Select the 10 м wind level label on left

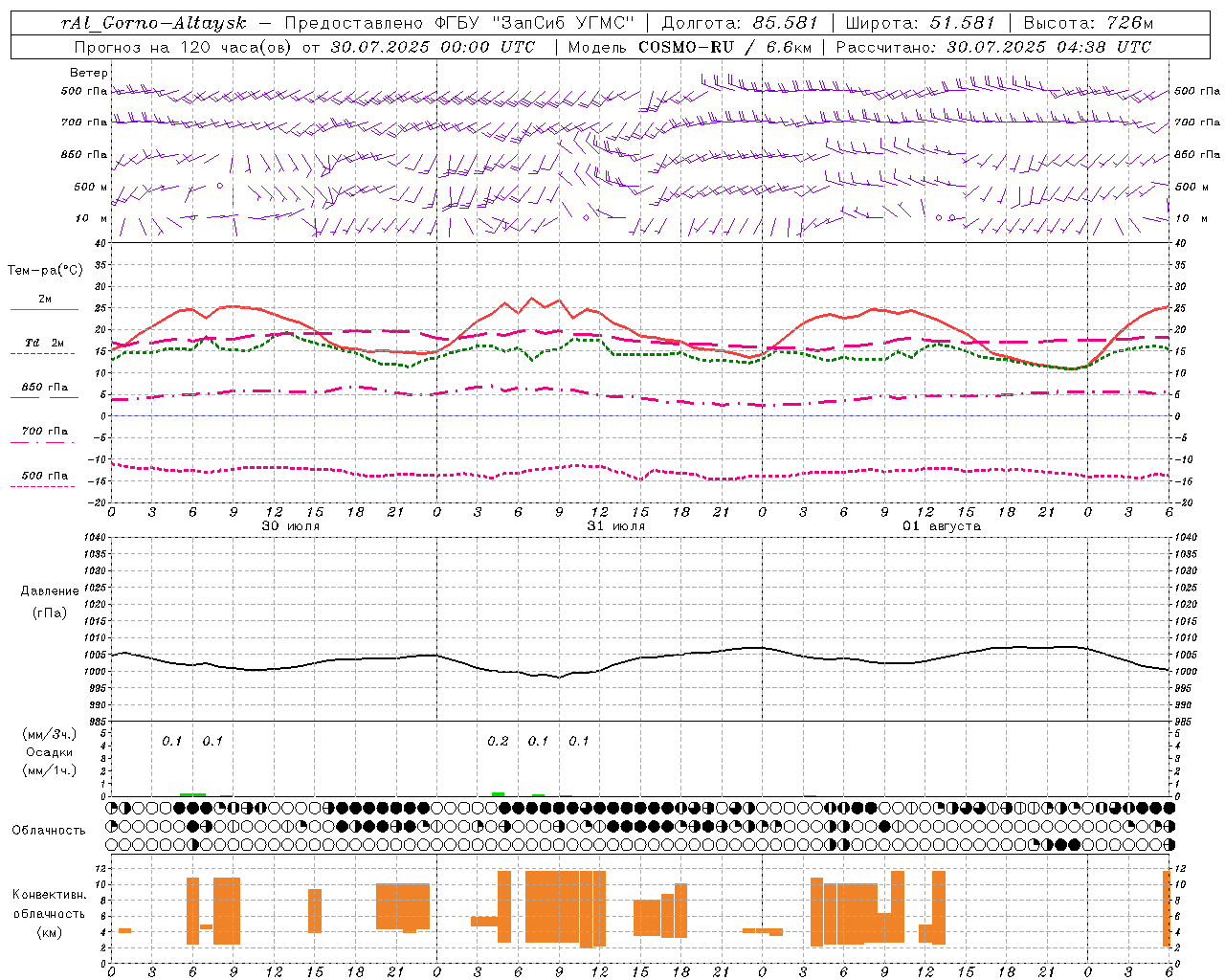click(x=92, y=218)
